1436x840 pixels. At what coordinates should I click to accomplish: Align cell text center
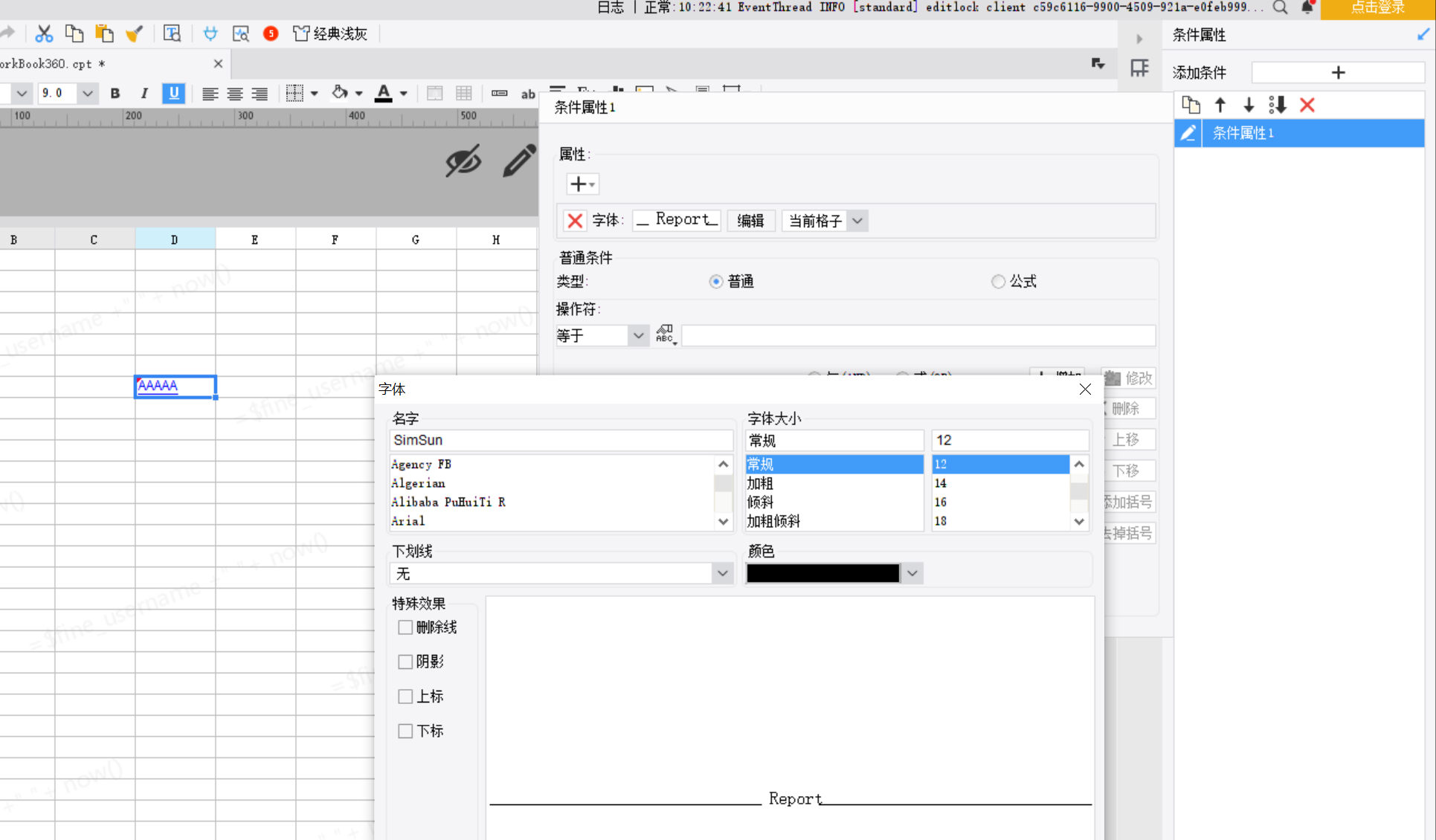tap(235, 94)
